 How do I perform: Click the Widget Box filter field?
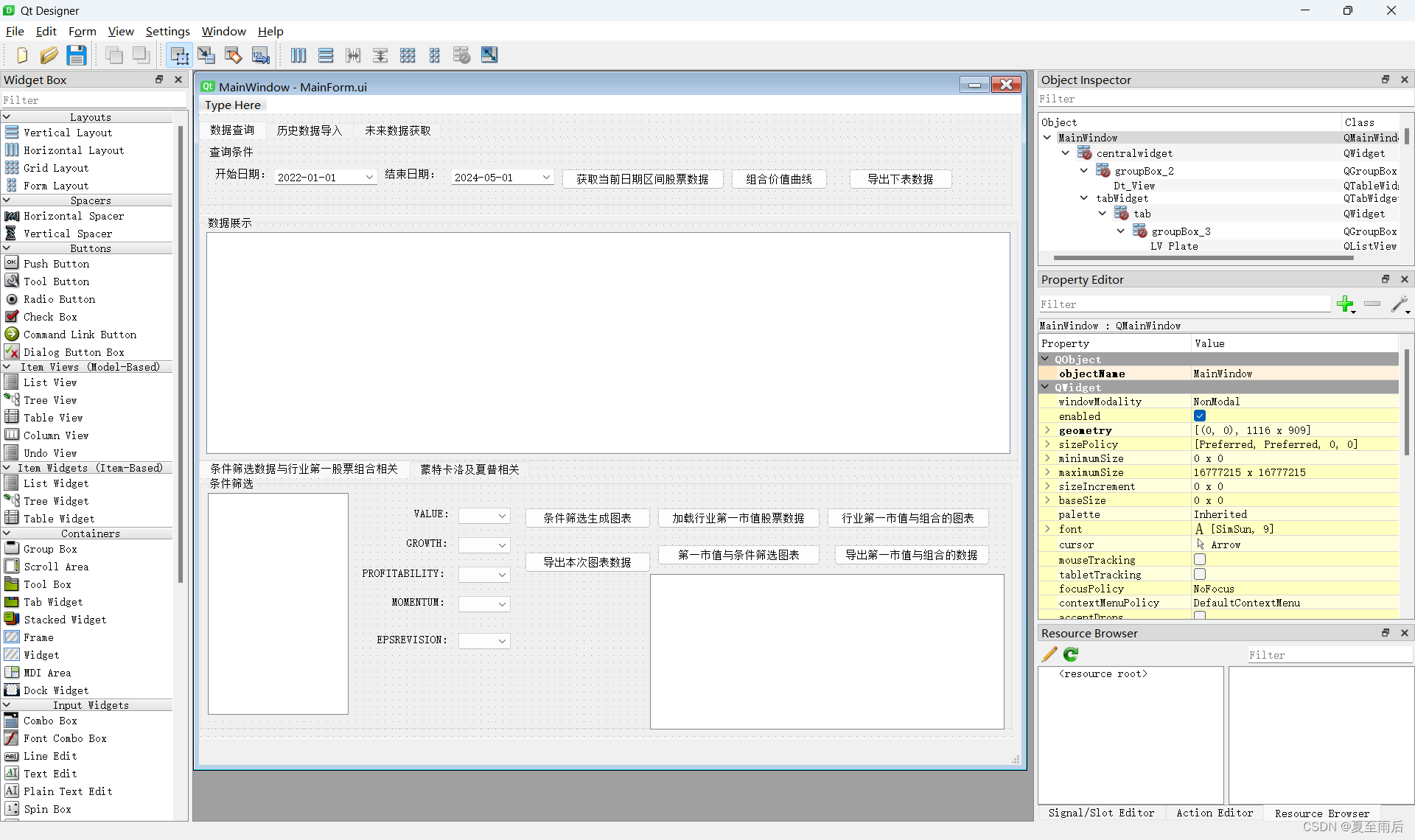tap(88, 100)
